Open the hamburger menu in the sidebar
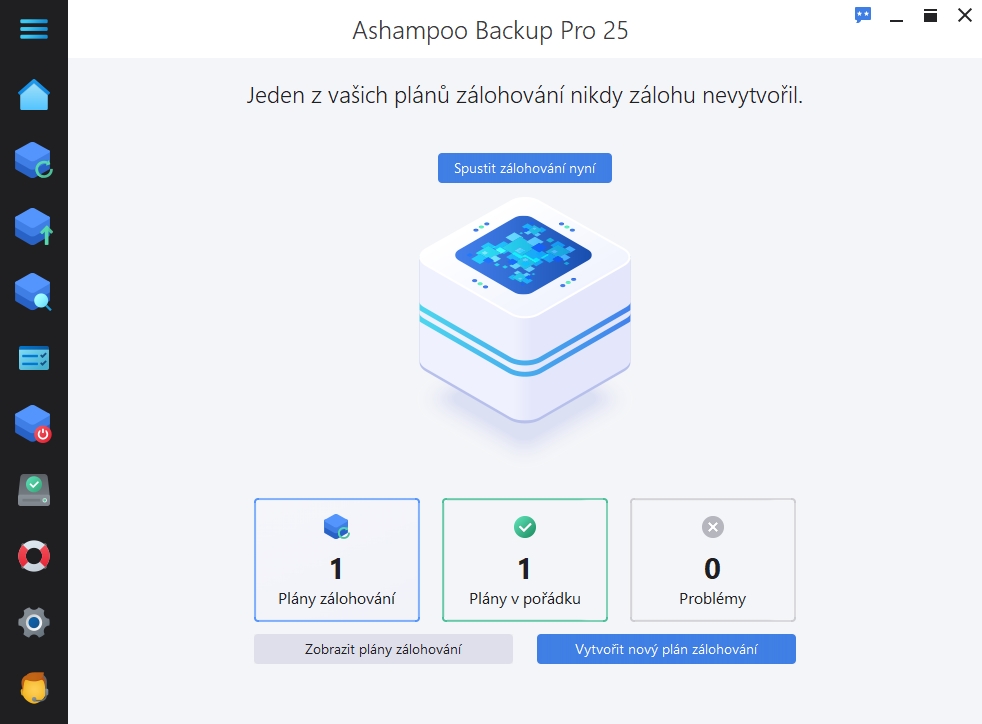Image resolution: width=982 pixels, height=724 pixels. (34, 29)
